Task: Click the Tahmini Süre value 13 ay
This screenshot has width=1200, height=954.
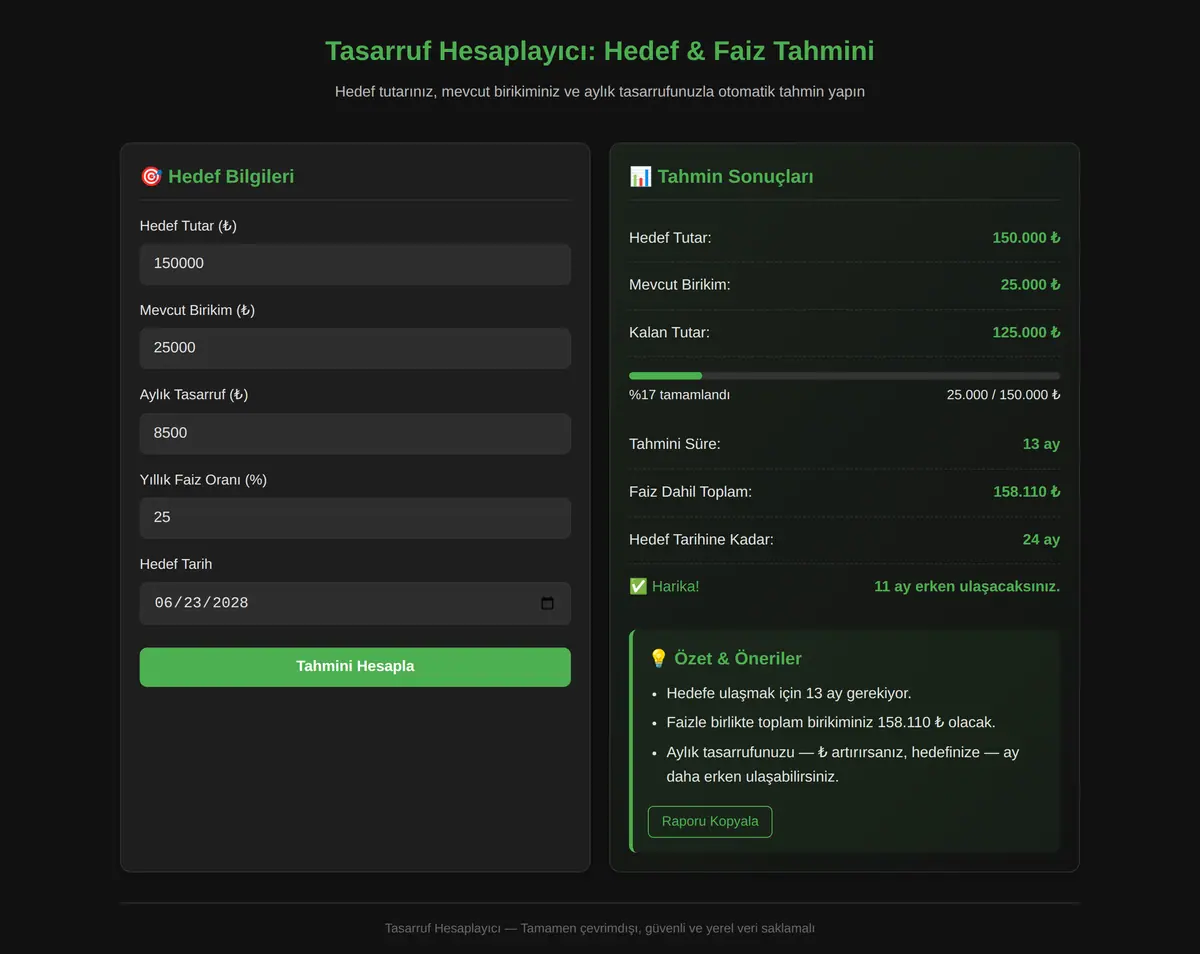Action: pyautogui.click(x=1041, y=444)
